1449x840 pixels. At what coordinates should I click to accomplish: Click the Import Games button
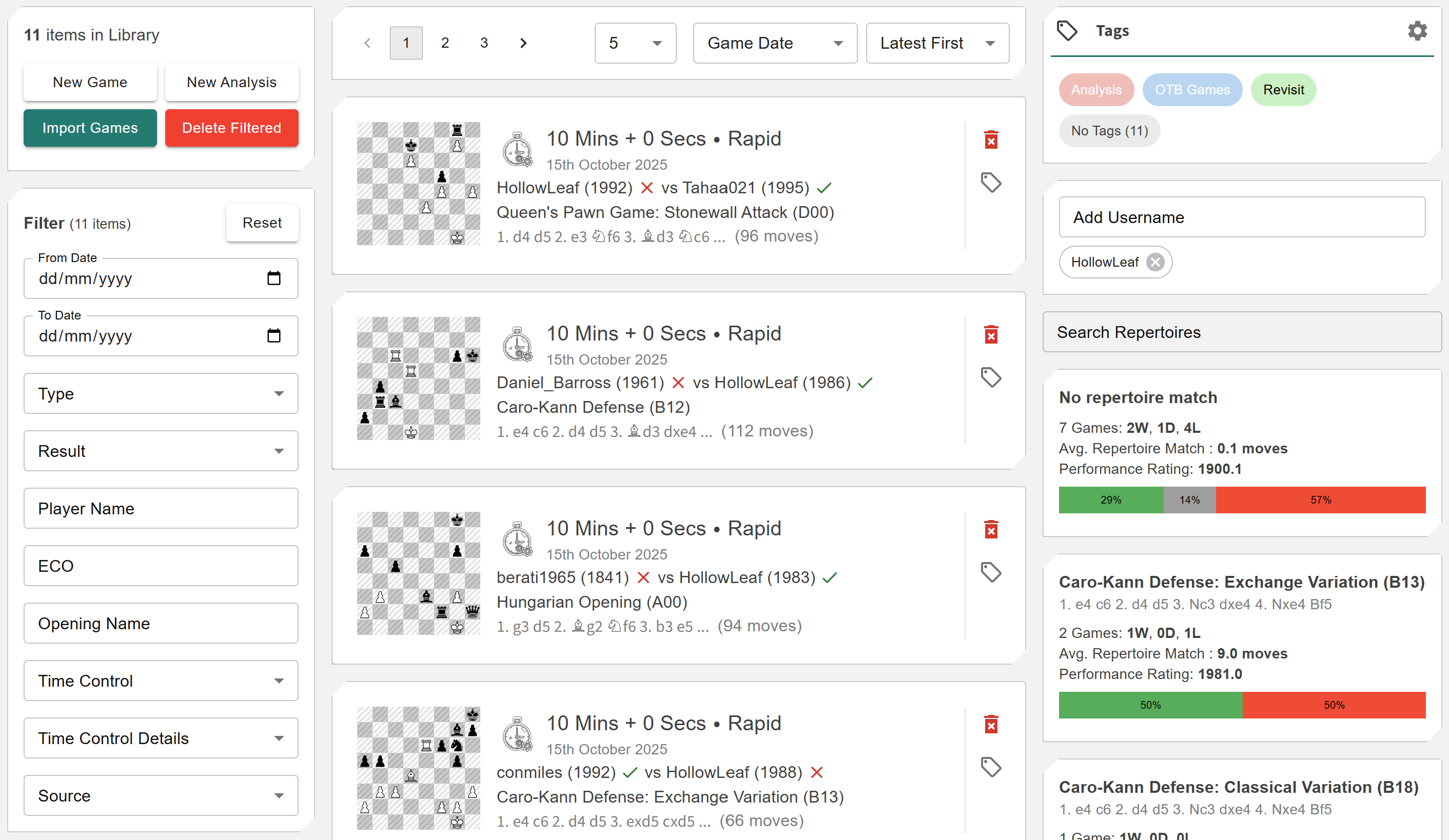(90, 128)
